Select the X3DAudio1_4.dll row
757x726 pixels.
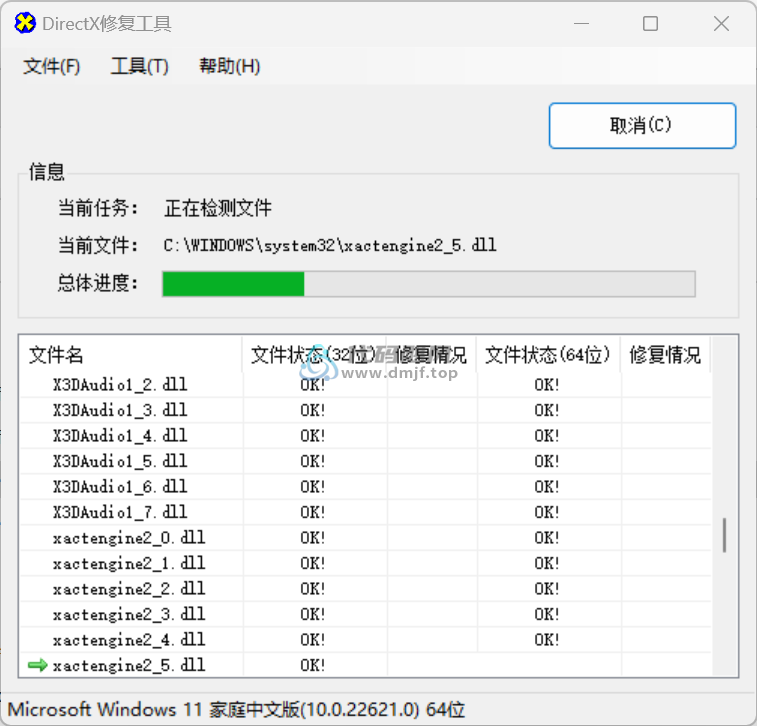(x=365, y=436)
